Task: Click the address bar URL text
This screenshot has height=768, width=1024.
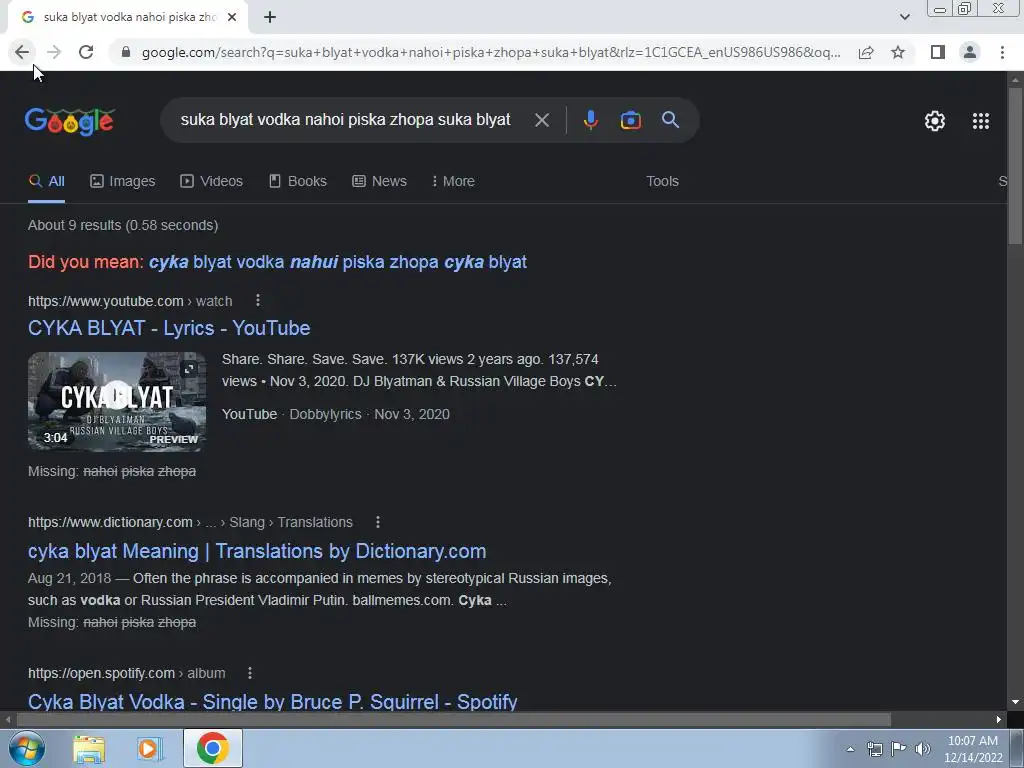Action: tap(491, 52)
